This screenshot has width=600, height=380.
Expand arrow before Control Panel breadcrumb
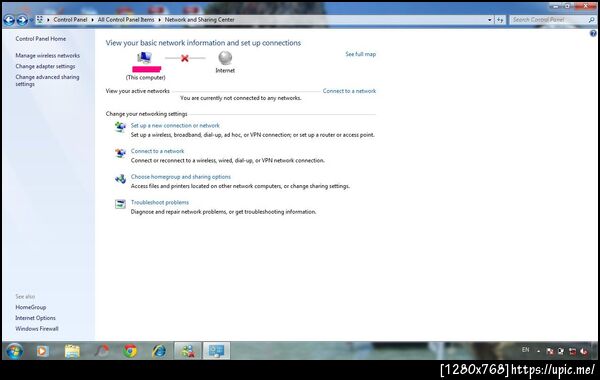click(x=49, y=20)
